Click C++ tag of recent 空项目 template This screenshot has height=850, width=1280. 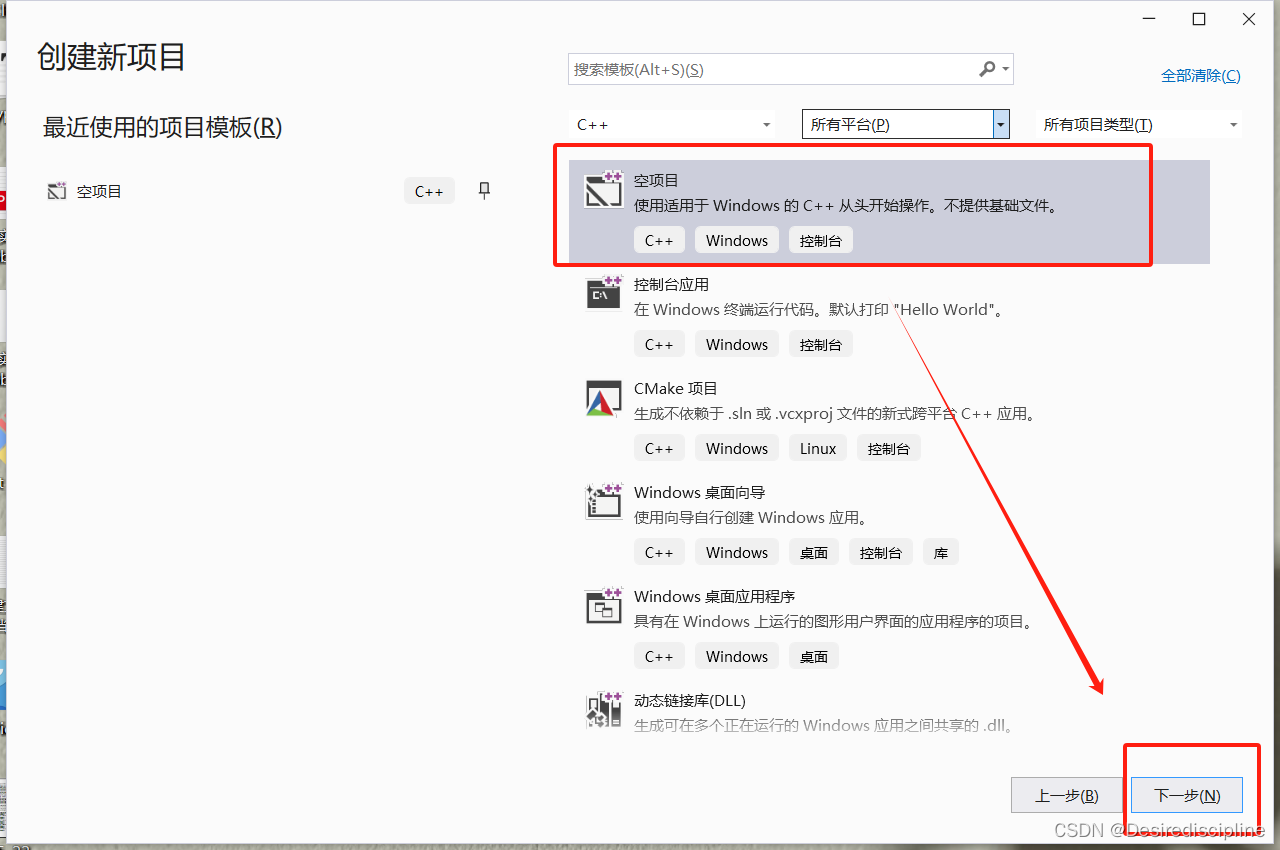click(429, 191)
